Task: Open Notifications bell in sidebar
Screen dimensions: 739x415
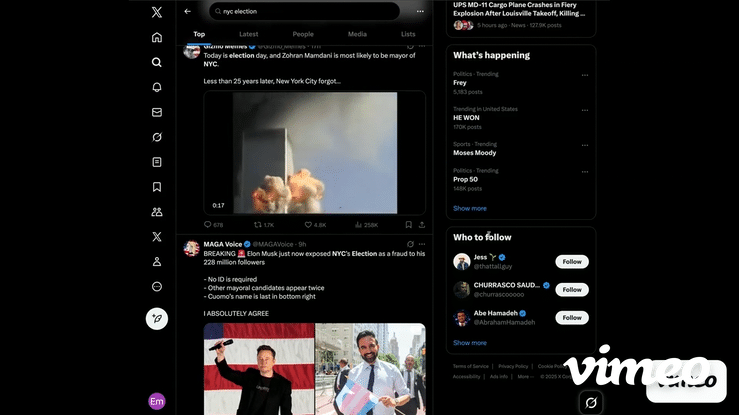Action: coord(157,87)
